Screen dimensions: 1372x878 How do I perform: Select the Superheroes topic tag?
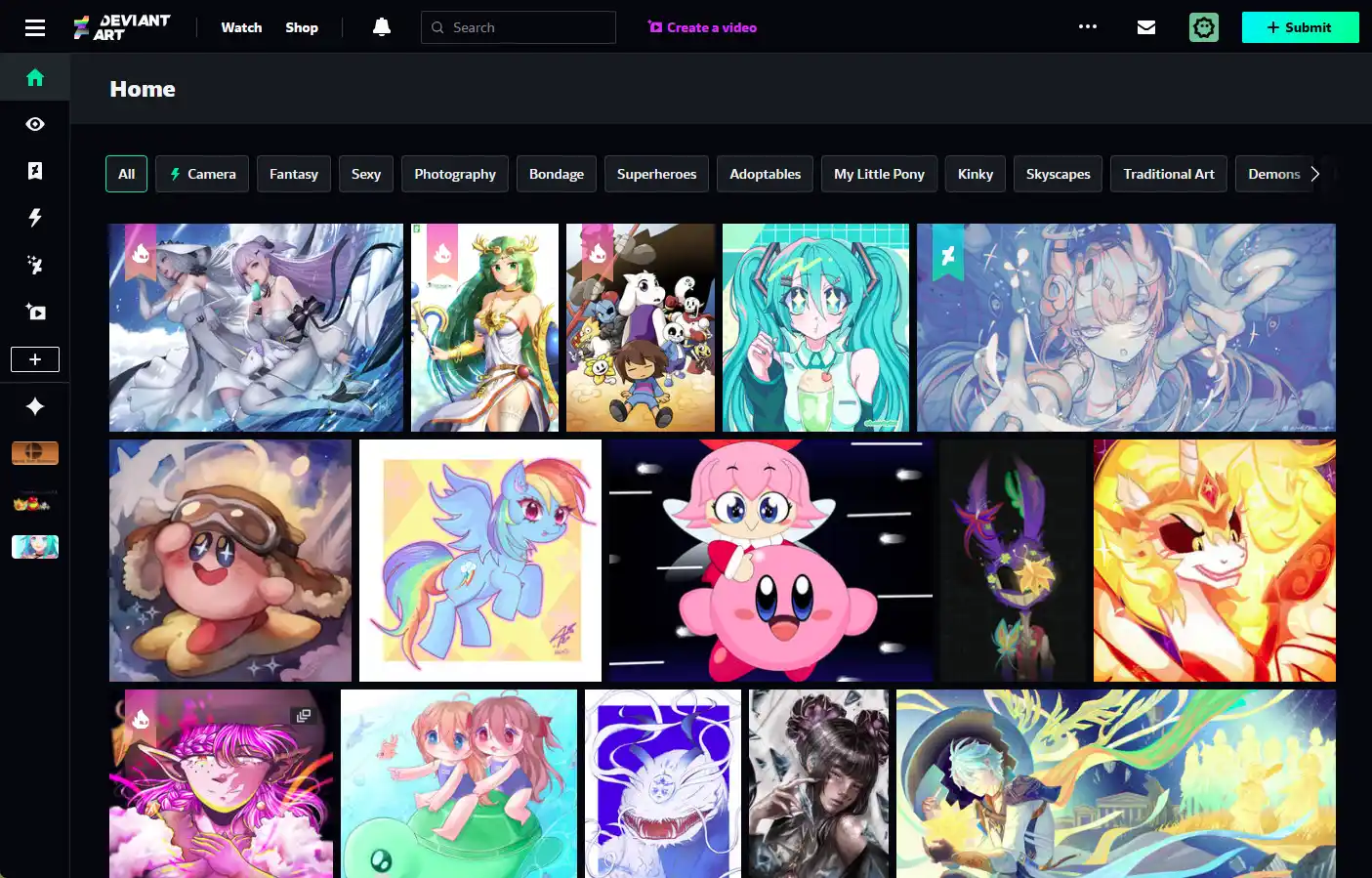656,174
